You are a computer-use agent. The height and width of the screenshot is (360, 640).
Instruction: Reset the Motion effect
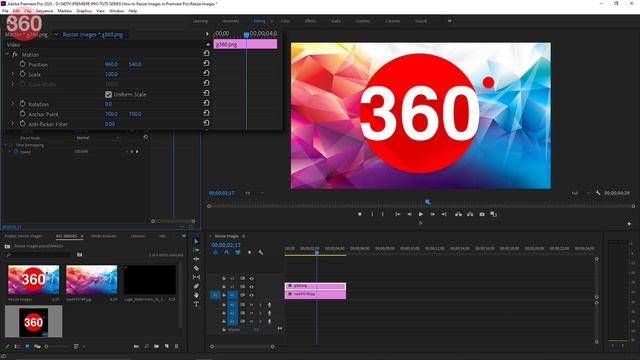pyautogui.click(x=207, y=53)
